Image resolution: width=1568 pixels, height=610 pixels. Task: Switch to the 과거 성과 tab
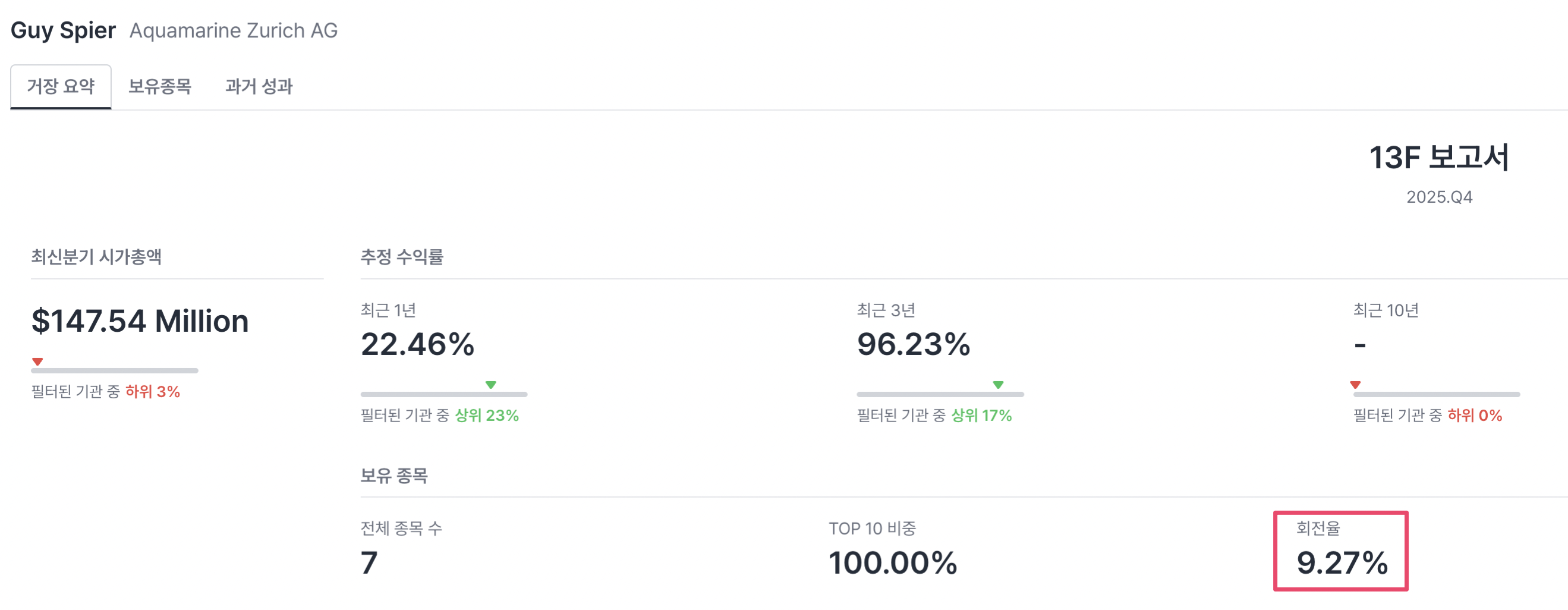click(259, 86)
